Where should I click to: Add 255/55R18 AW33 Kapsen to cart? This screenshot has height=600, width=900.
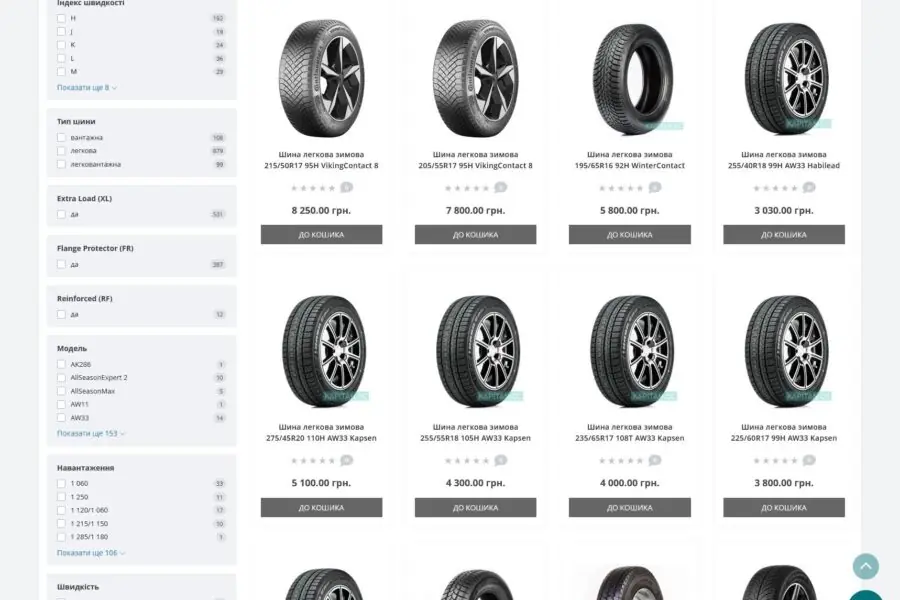pos(475,508)
